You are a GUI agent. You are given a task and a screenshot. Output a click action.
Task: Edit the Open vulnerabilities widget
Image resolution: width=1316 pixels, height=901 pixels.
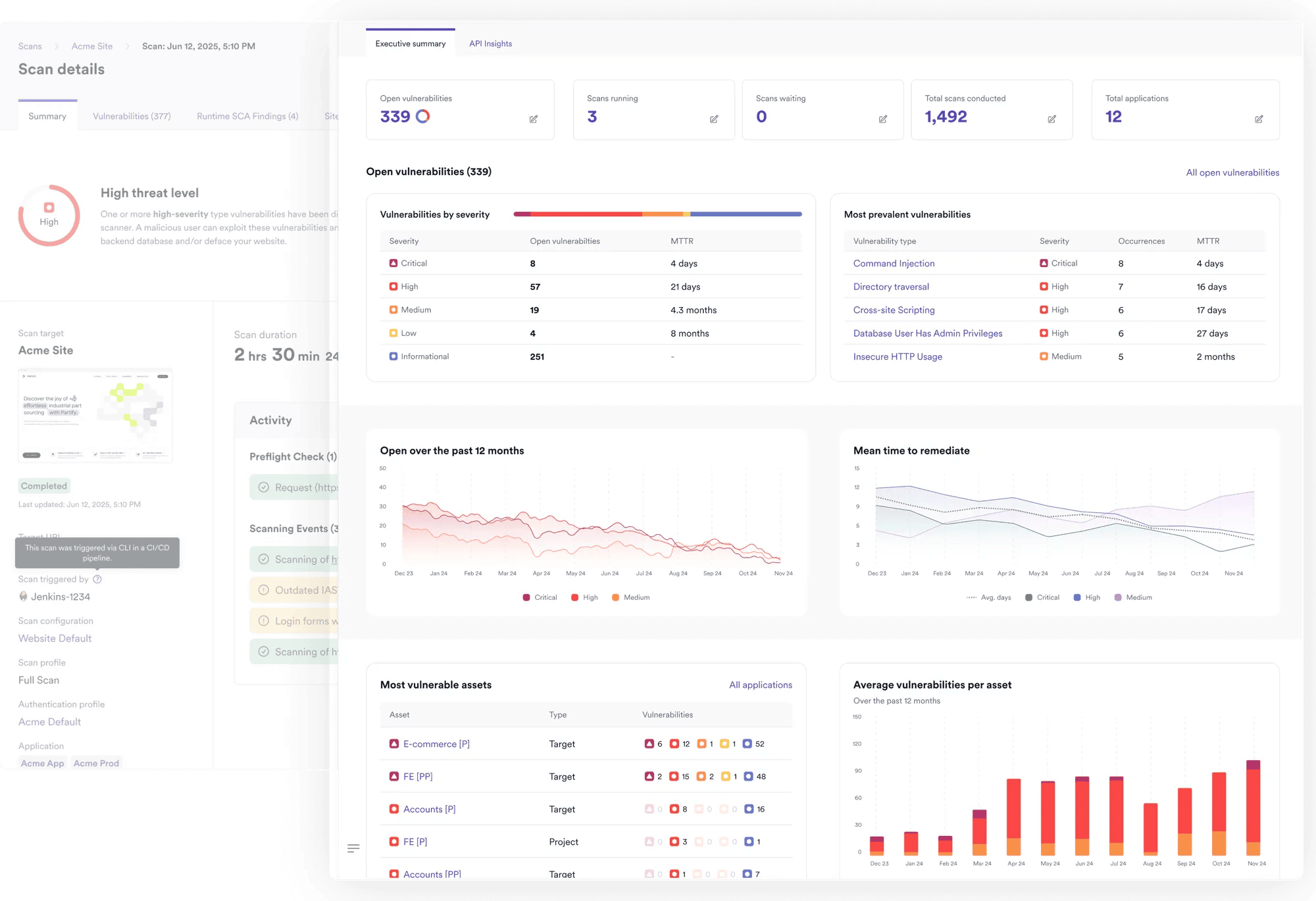coord(534,119)
